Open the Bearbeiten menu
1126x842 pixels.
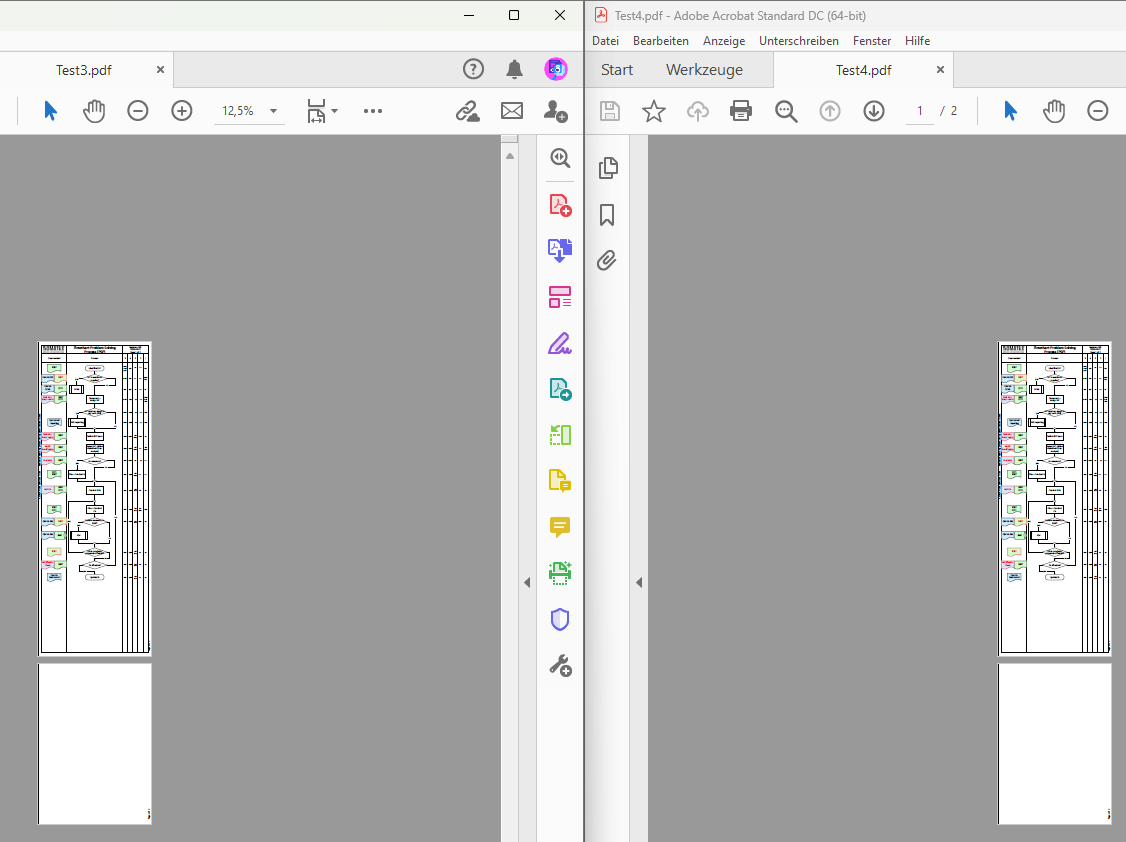661,41
